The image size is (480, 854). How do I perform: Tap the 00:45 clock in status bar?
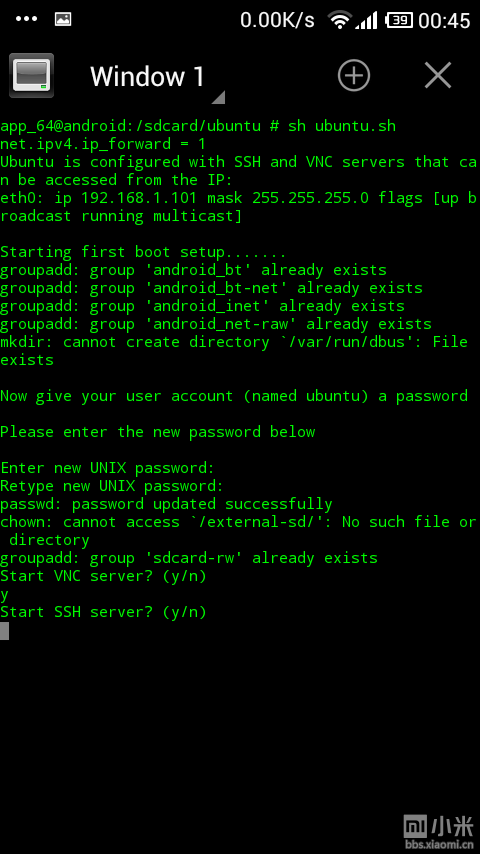tap(444, 21)
